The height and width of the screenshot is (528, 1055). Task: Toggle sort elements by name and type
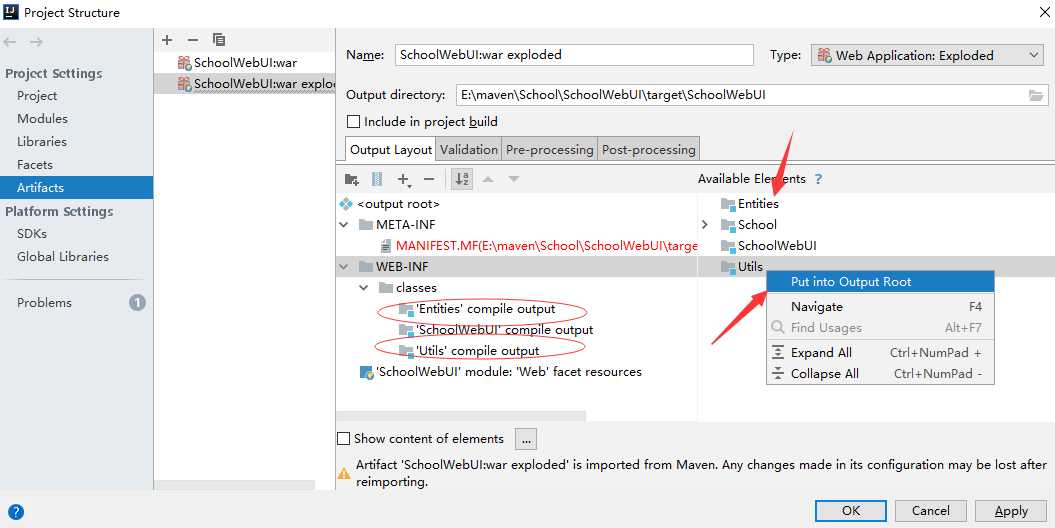coord(462,179)
